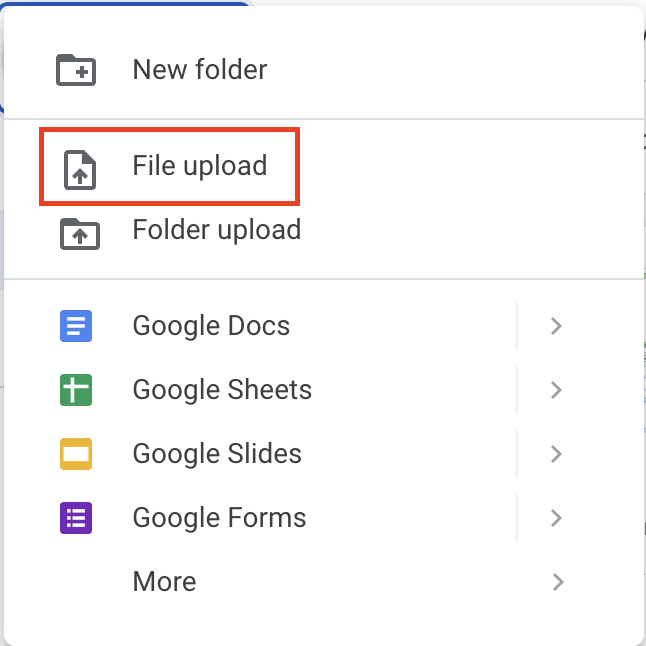Click the New folder icon
The height and width of the screenshot is (646, 646).
click(76, 70)
